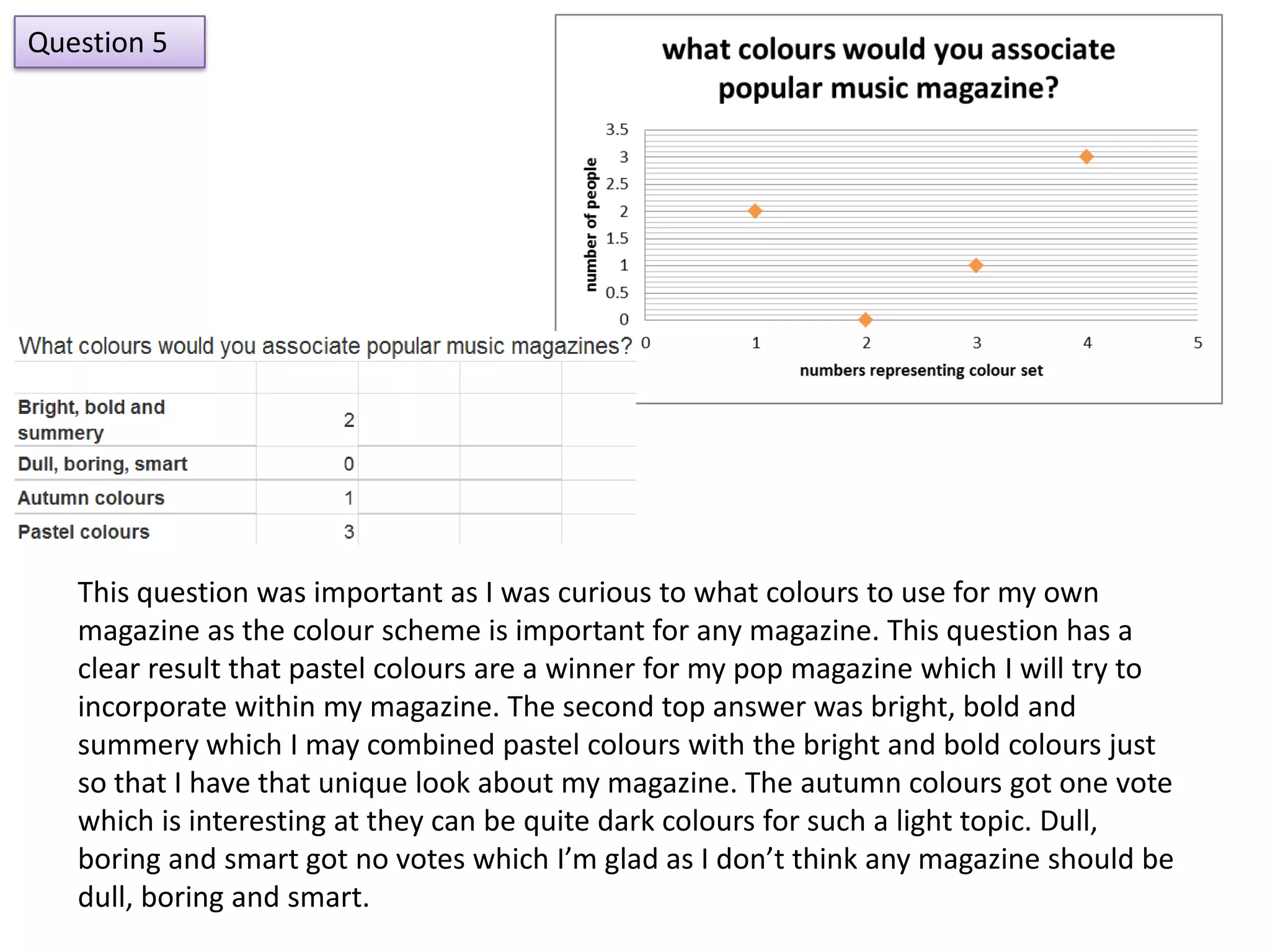Screen dimensions: 1270x952
Task: Select the 'Dull, boring, smart' row label
Action: (102, 464)
